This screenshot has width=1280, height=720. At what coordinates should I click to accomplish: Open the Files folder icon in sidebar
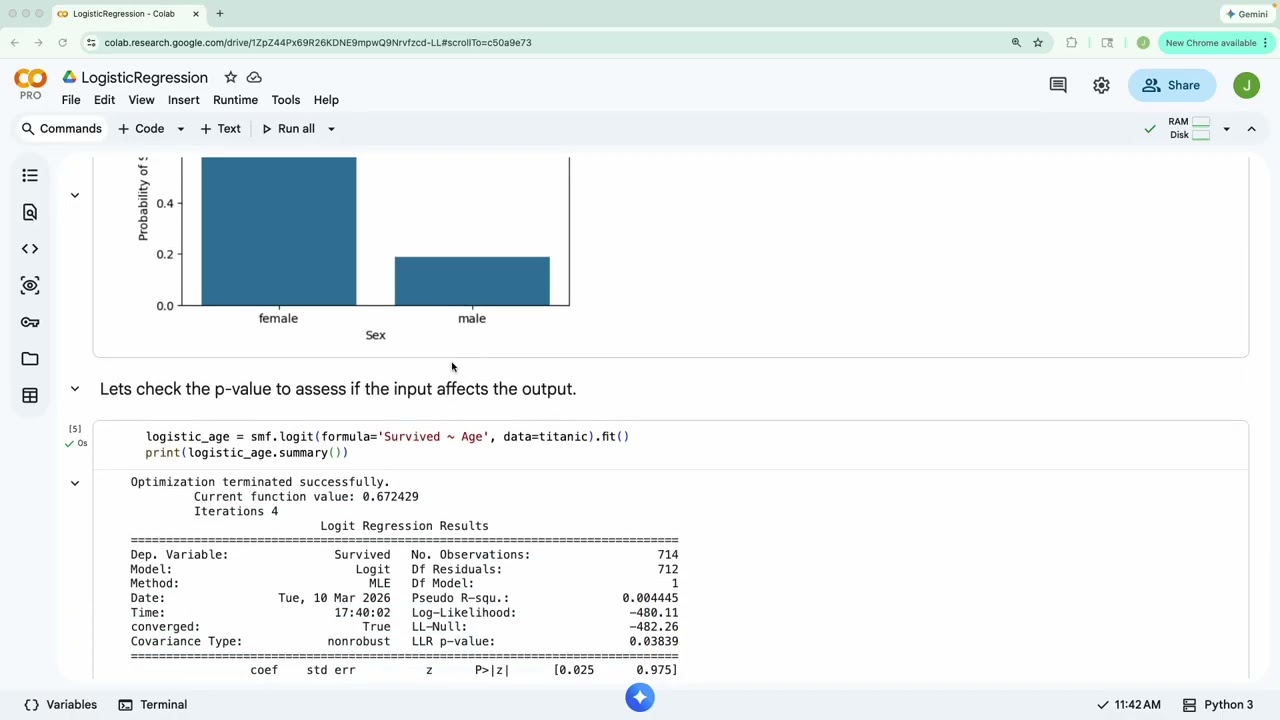click(30, 359)
